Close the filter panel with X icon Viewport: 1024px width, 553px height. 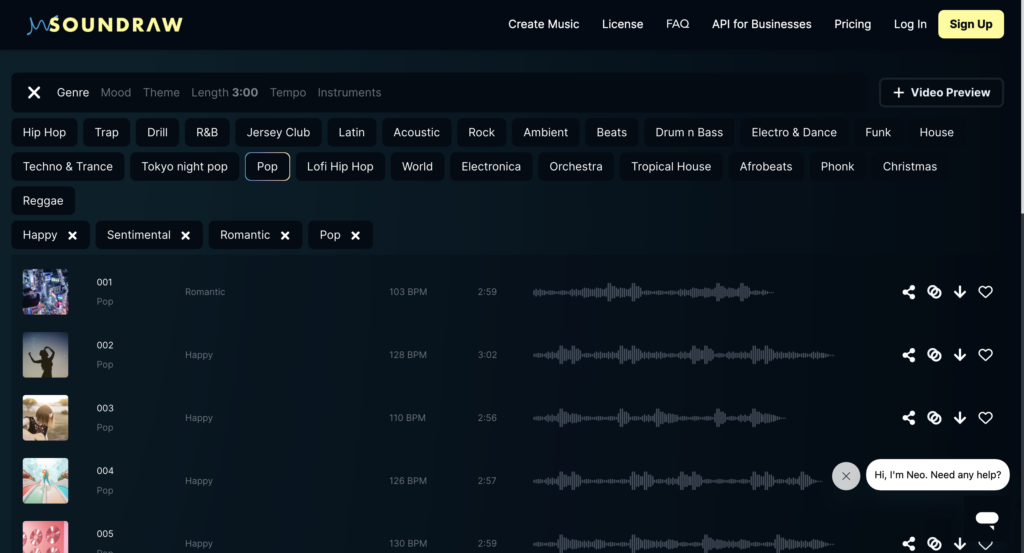coord(34,92)
